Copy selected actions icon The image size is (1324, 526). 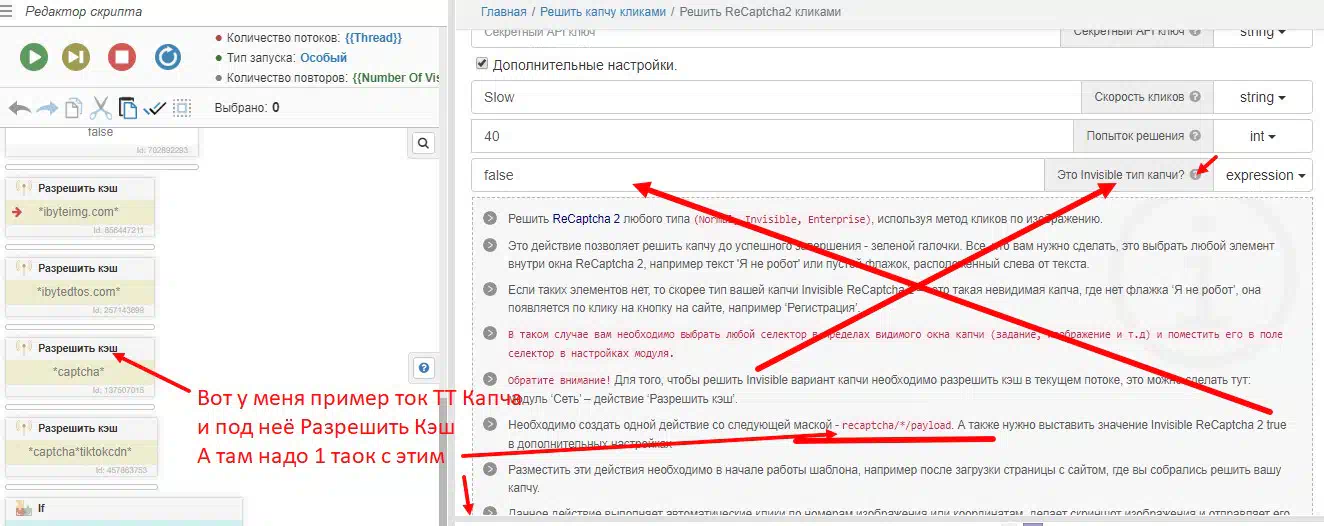(x=74, y=108)
